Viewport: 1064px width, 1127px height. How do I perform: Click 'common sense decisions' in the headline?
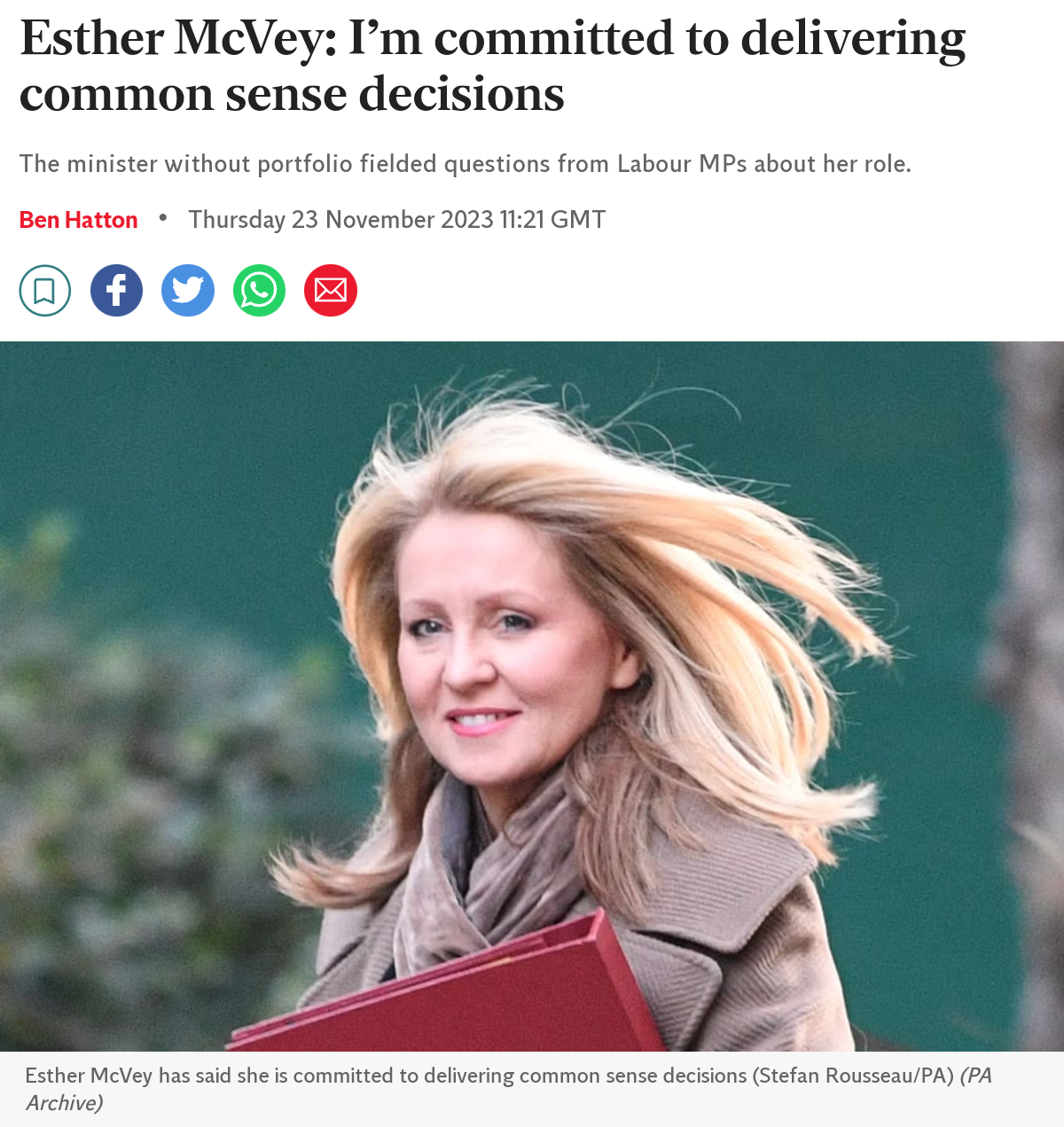[x=292, y=94]
